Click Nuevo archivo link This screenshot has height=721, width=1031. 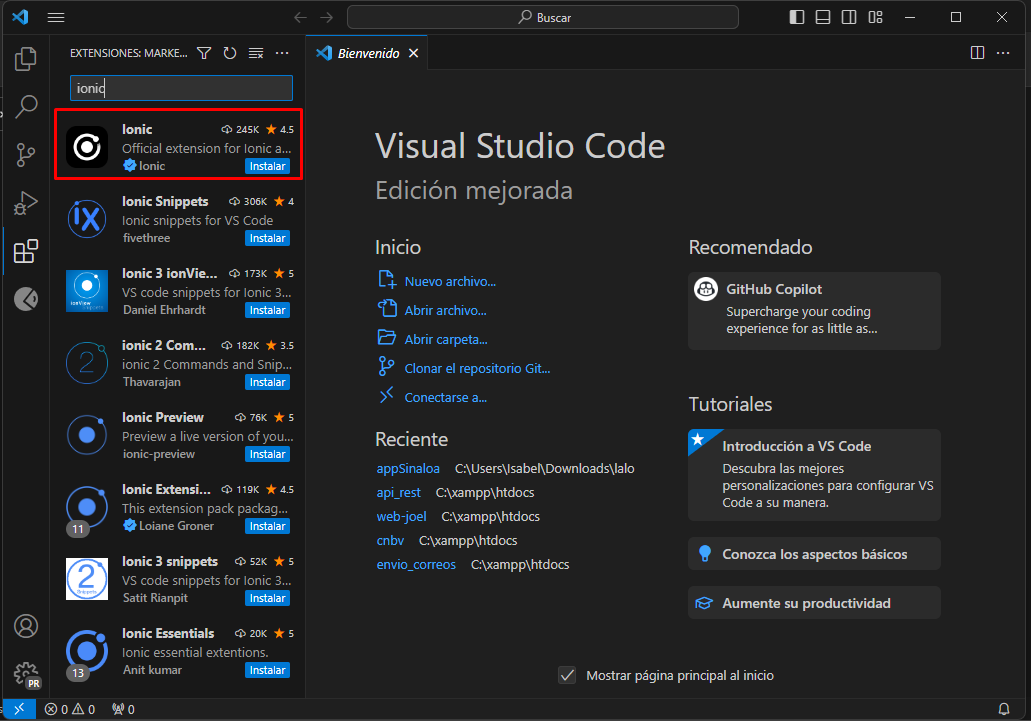click(x=450, y=281)
